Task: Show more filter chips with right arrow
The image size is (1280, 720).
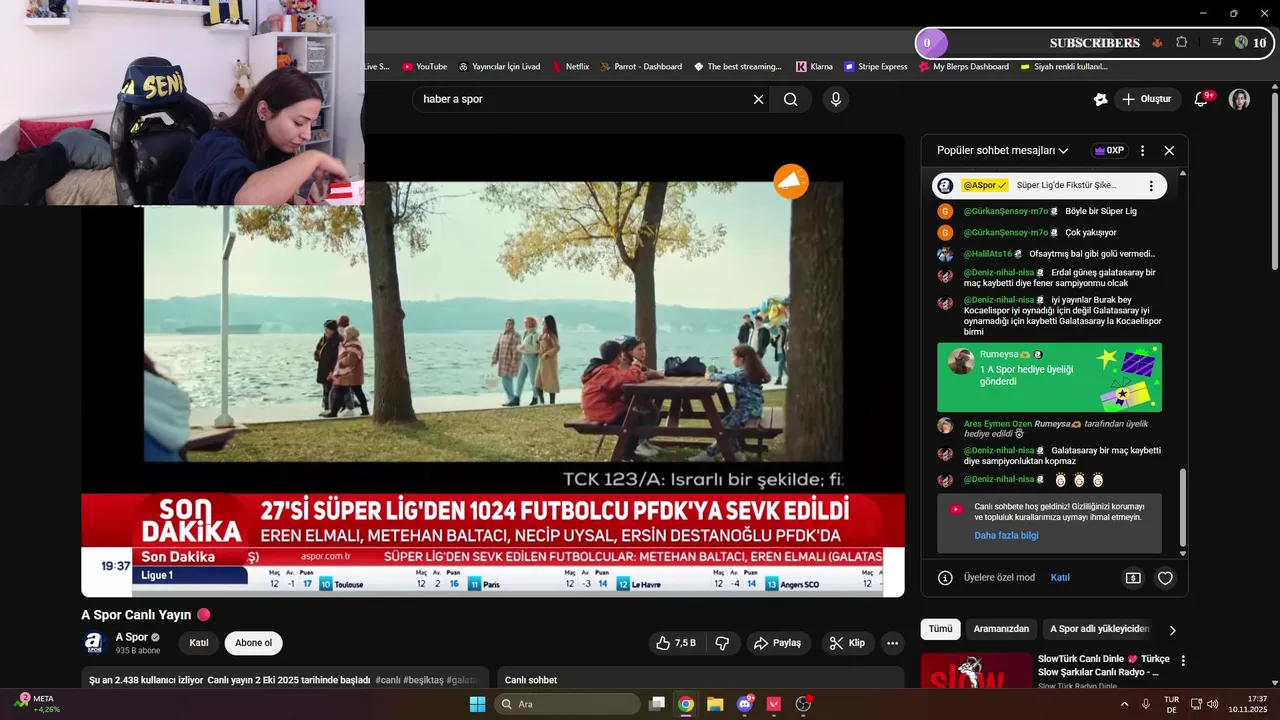Action: pyautogui.click(x=1173, y=630)
